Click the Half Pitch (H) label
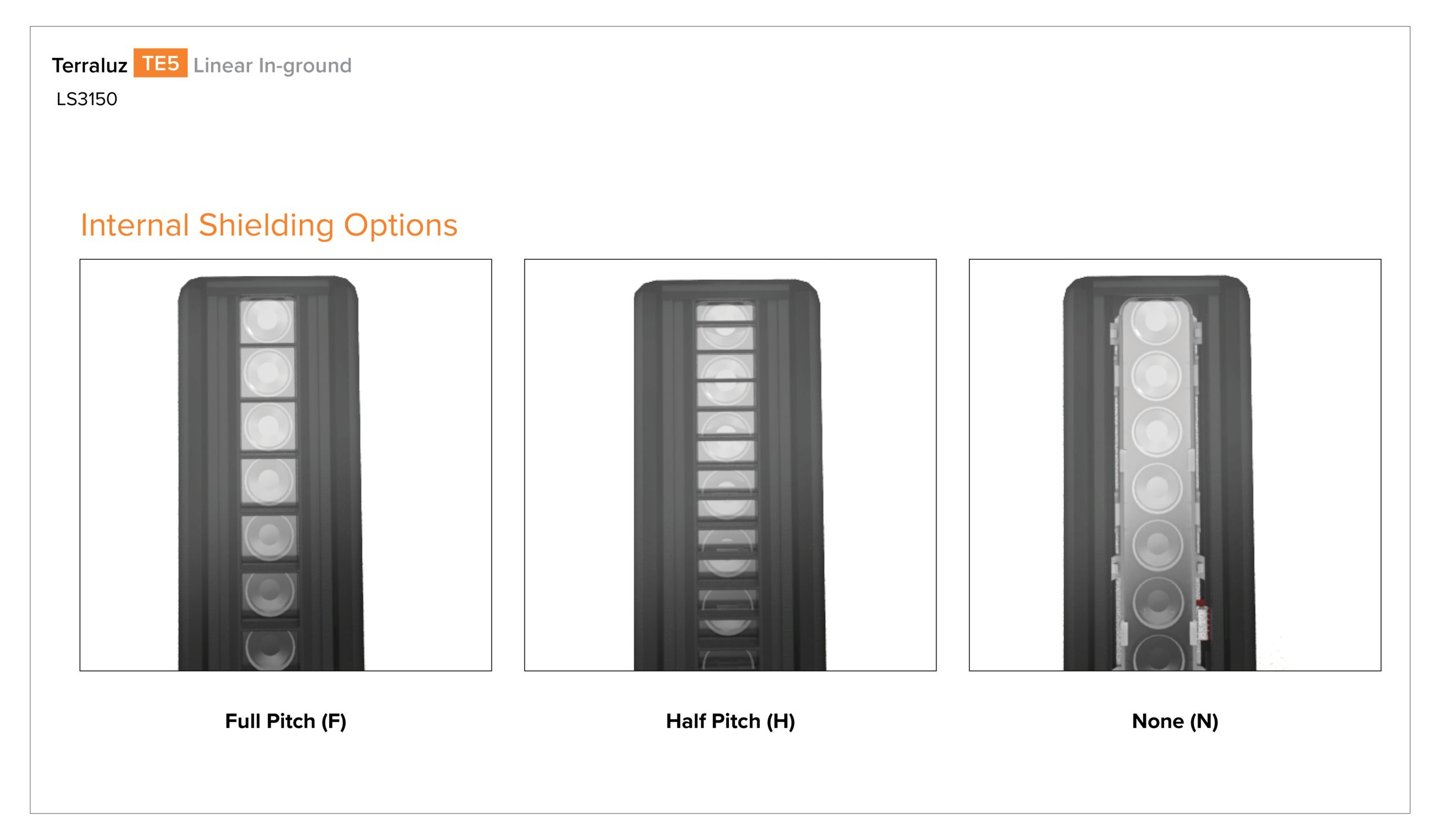Image resolution: width=1440 pixels, height=840 pixels. pos(730,721)
